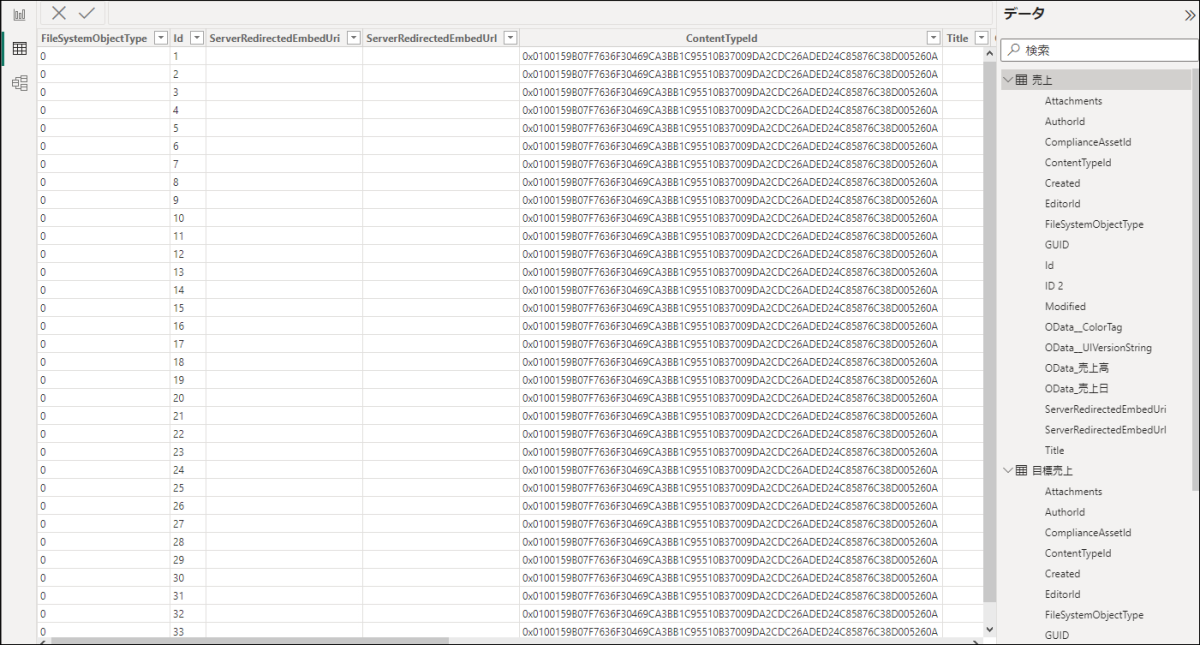Viewport: 1200px width, 645px height.
Task: Click the Title column header
Action: click(957, 38)
